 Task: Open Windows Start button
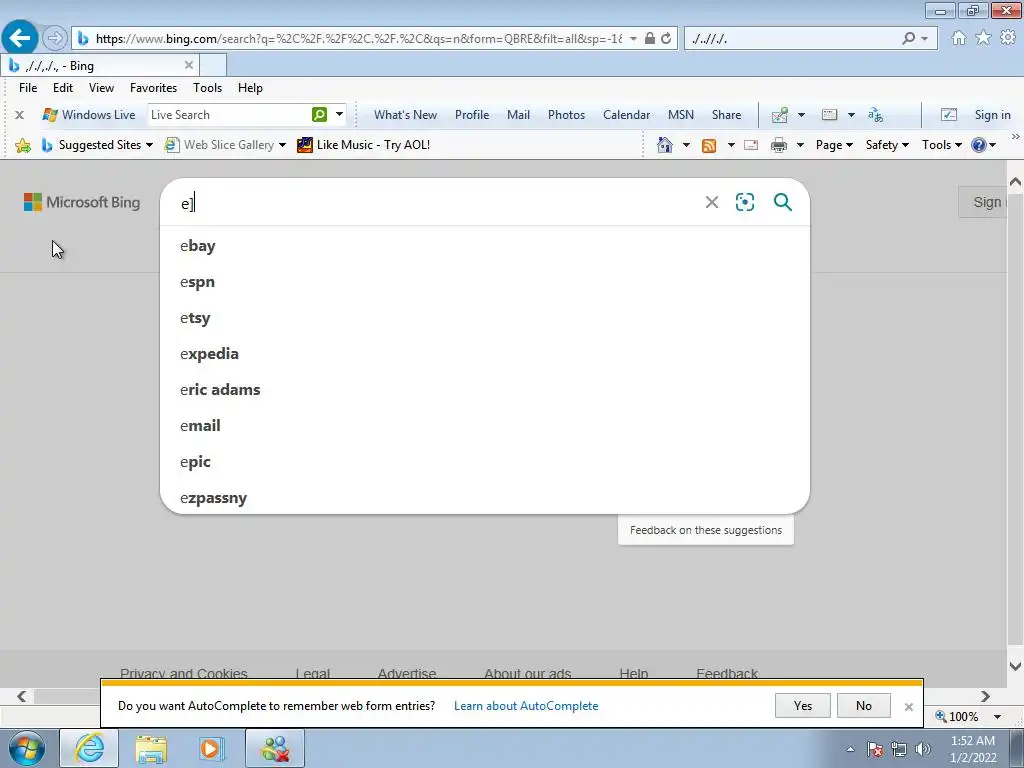[x=27, y=748]
